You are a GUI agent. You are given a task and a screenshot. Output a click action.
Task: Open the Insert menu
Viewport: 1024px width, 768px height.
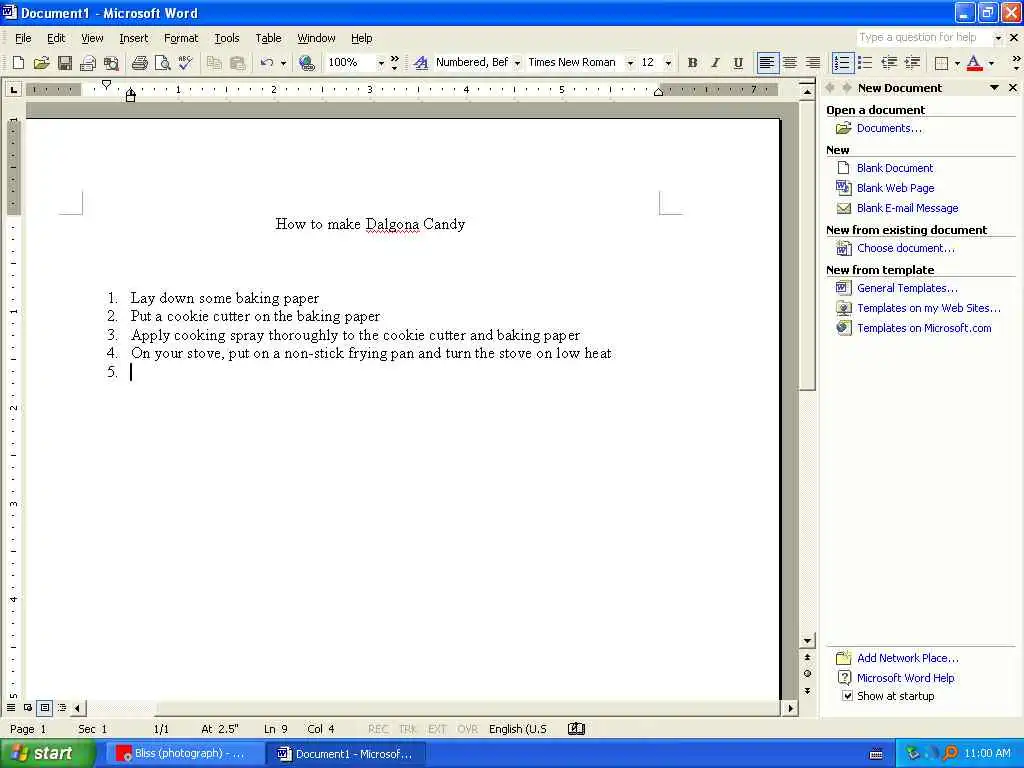pos(133,38)
